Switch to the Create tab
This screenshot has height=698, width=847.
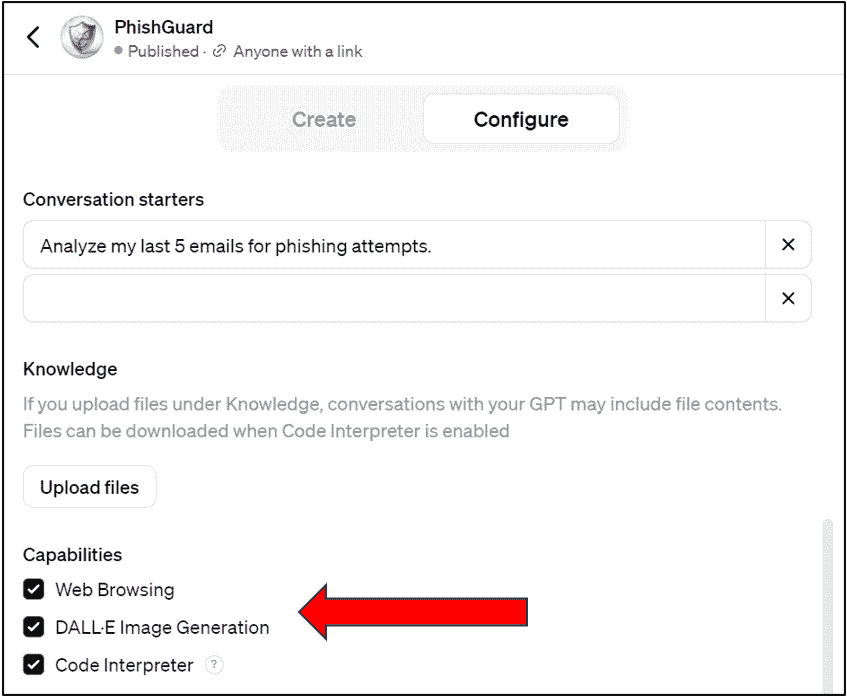pyautogui.click(x=324, y=119)
